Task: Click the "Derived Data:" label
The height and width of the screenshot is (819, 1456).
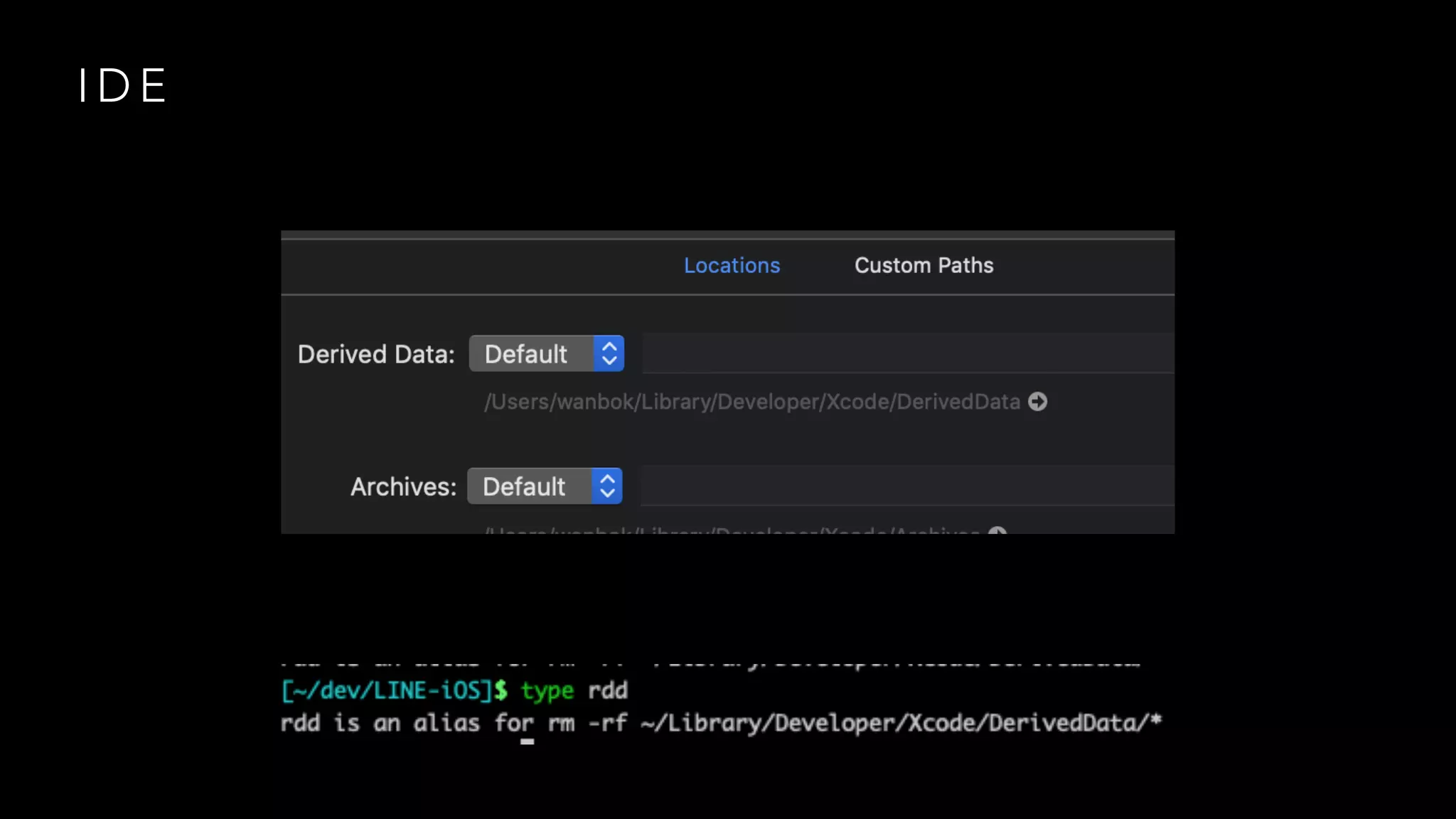Action: click(x=375, y=354)
